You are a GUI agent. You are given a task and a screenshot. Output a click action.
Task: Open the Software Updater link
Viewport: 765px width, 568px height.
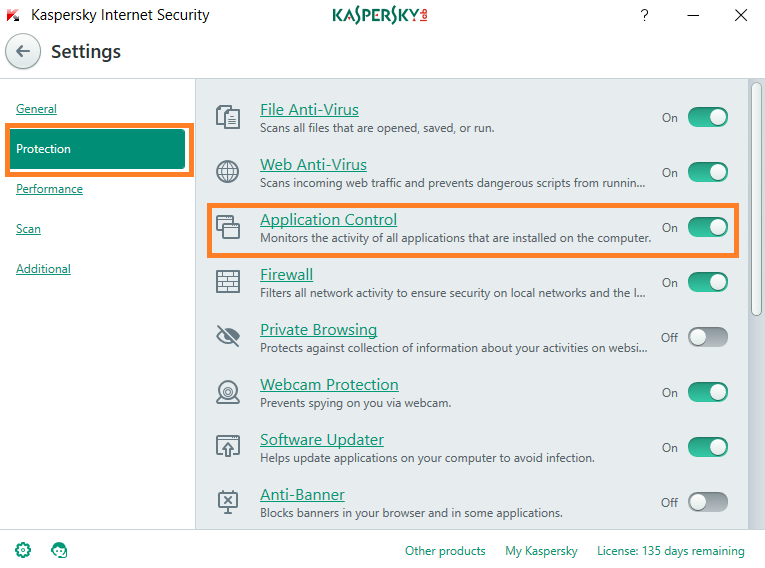coord(322,440)
